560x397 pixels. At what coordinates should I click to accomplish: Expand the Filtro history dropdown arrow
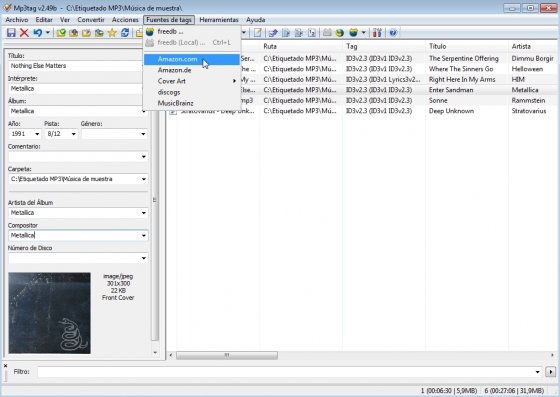click(538, 372)
